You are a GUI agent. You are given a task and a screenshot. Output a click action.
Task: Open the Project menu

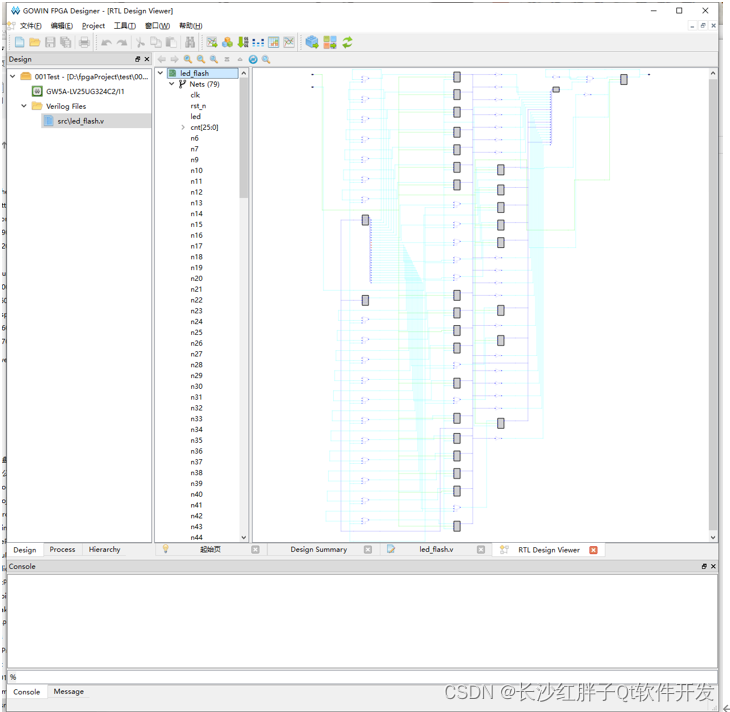(93, 26)
